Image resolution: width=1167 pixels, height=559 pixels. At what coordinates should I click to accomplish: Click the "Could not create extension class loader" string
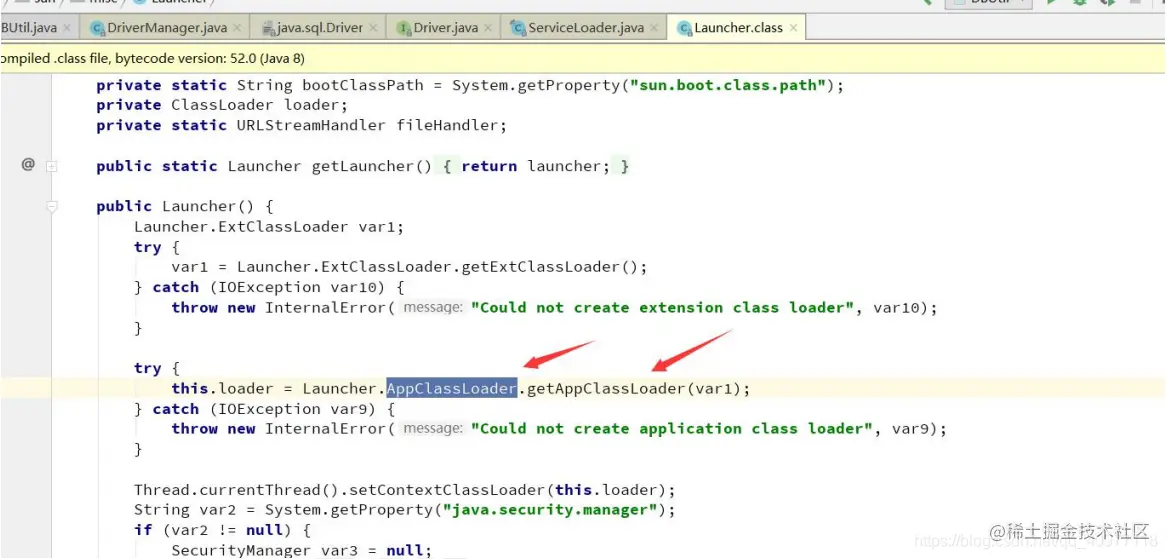click(662, 307)
